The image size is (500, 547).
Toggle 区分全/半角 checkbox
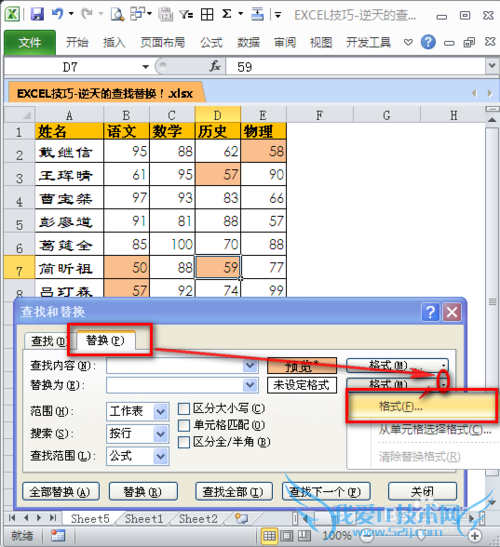click(x=184, y=442)
